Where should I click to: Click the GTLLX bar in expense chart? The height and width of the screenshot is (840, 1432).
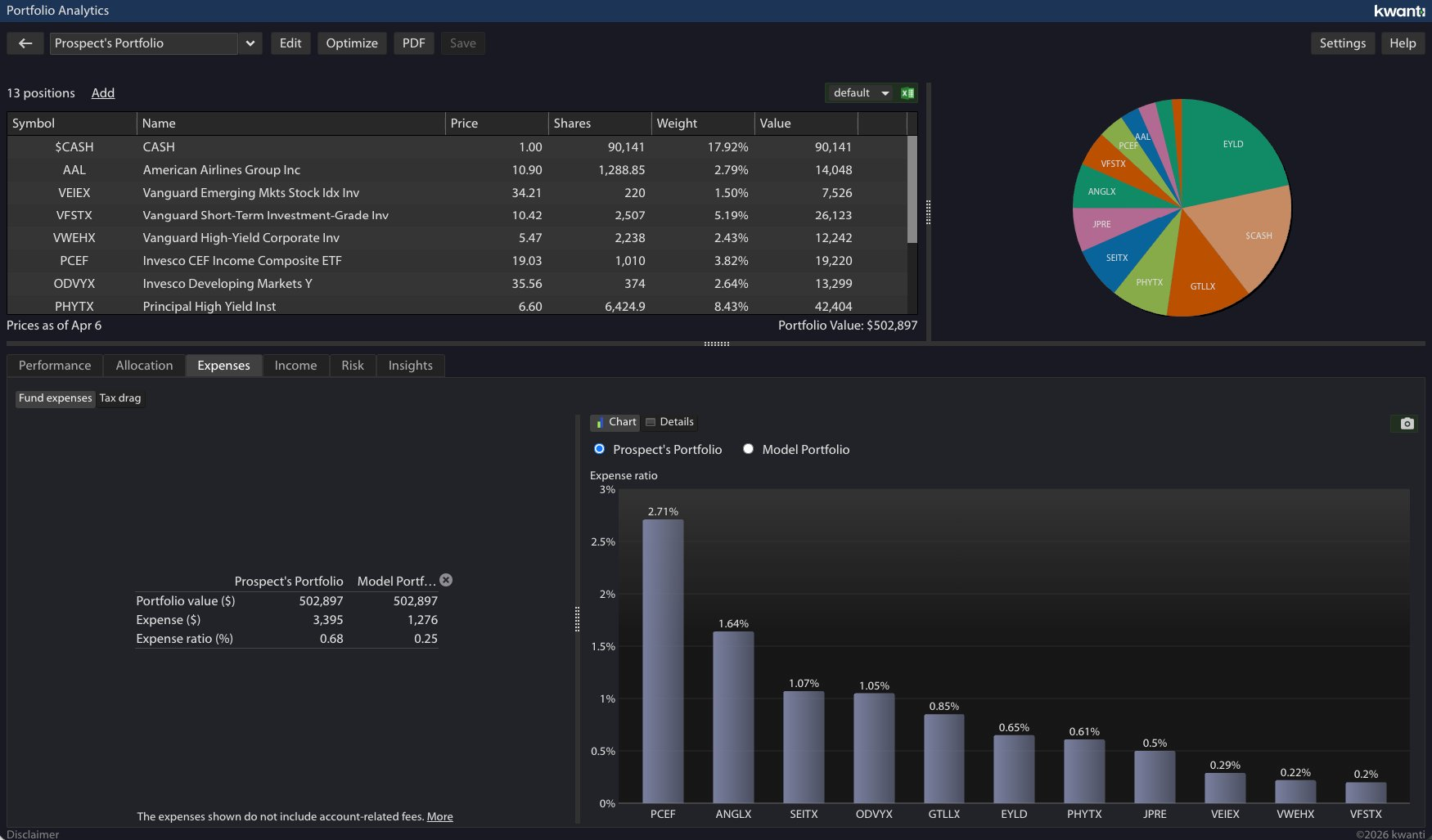coord(944,758)
